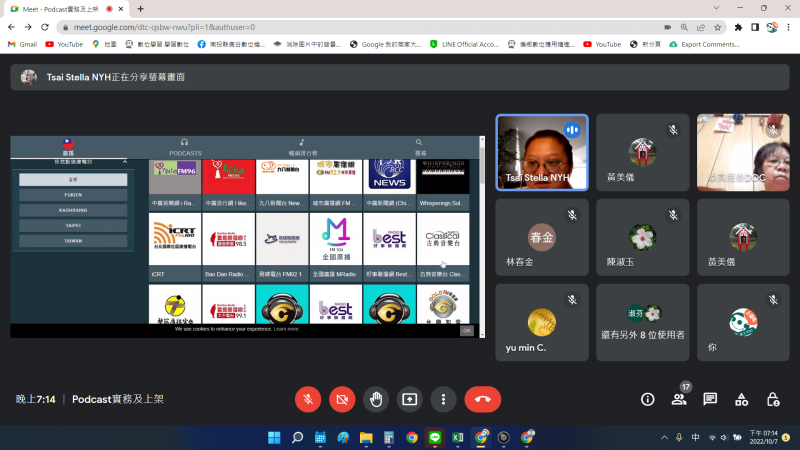Raise hand in the meeting

[x=375, y=399]
